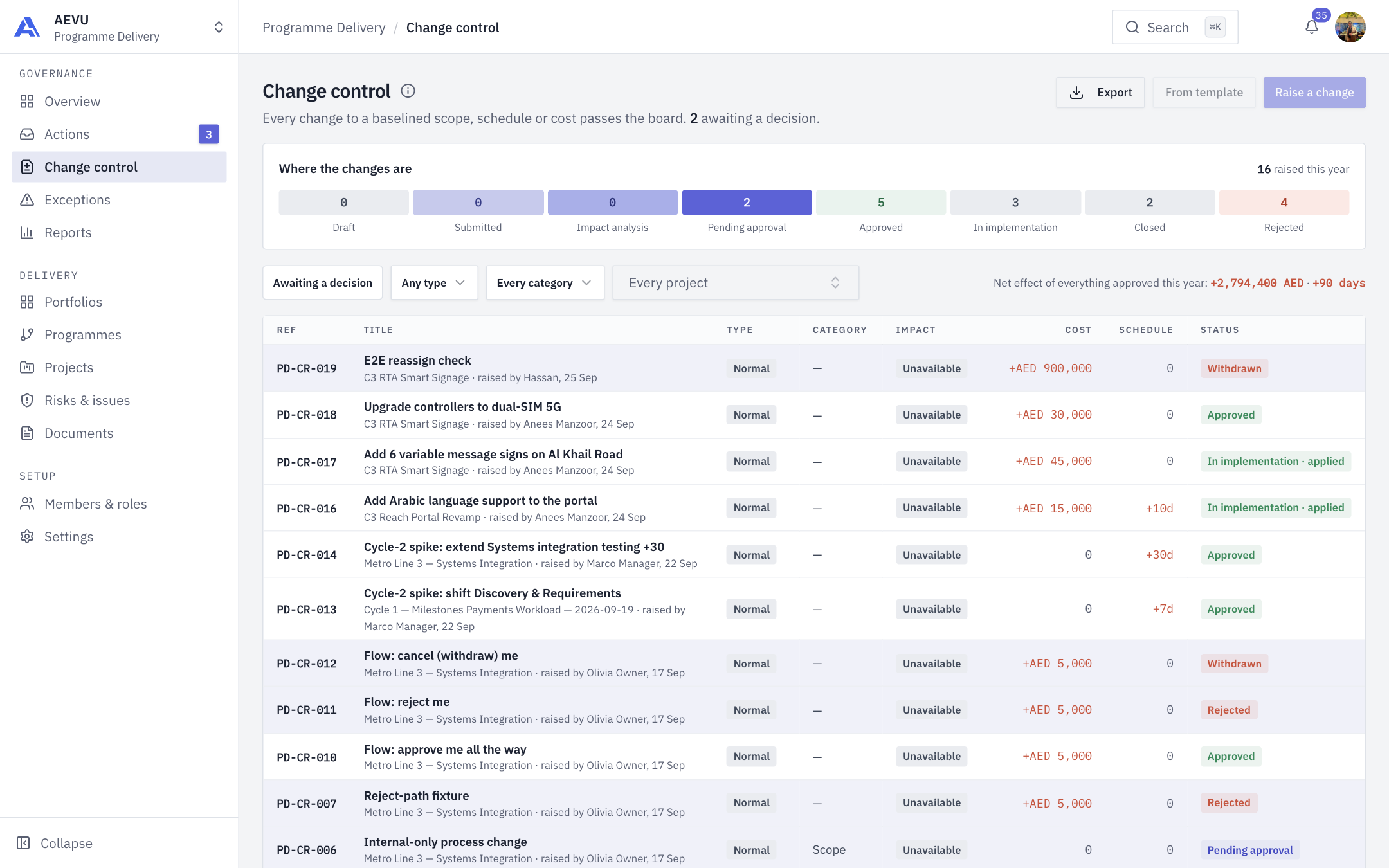Image resolution: width=1389 pixels, height=868 pixels.
Task: Click the Overview grid icon in sidebar
Action: (27, 102)
